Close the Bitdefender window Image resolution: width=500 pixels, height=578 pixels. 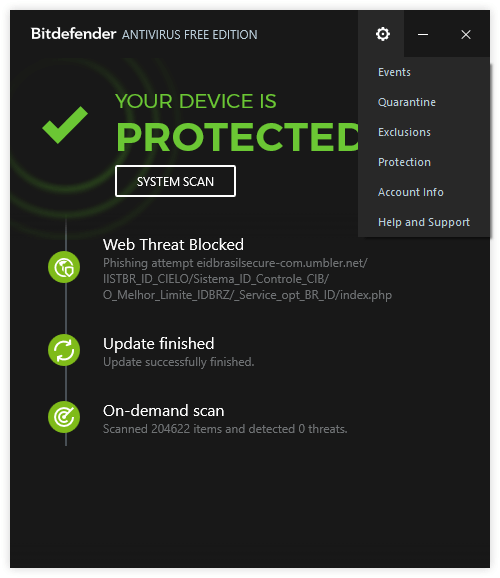pyautogui.click(x=466, y=34)
